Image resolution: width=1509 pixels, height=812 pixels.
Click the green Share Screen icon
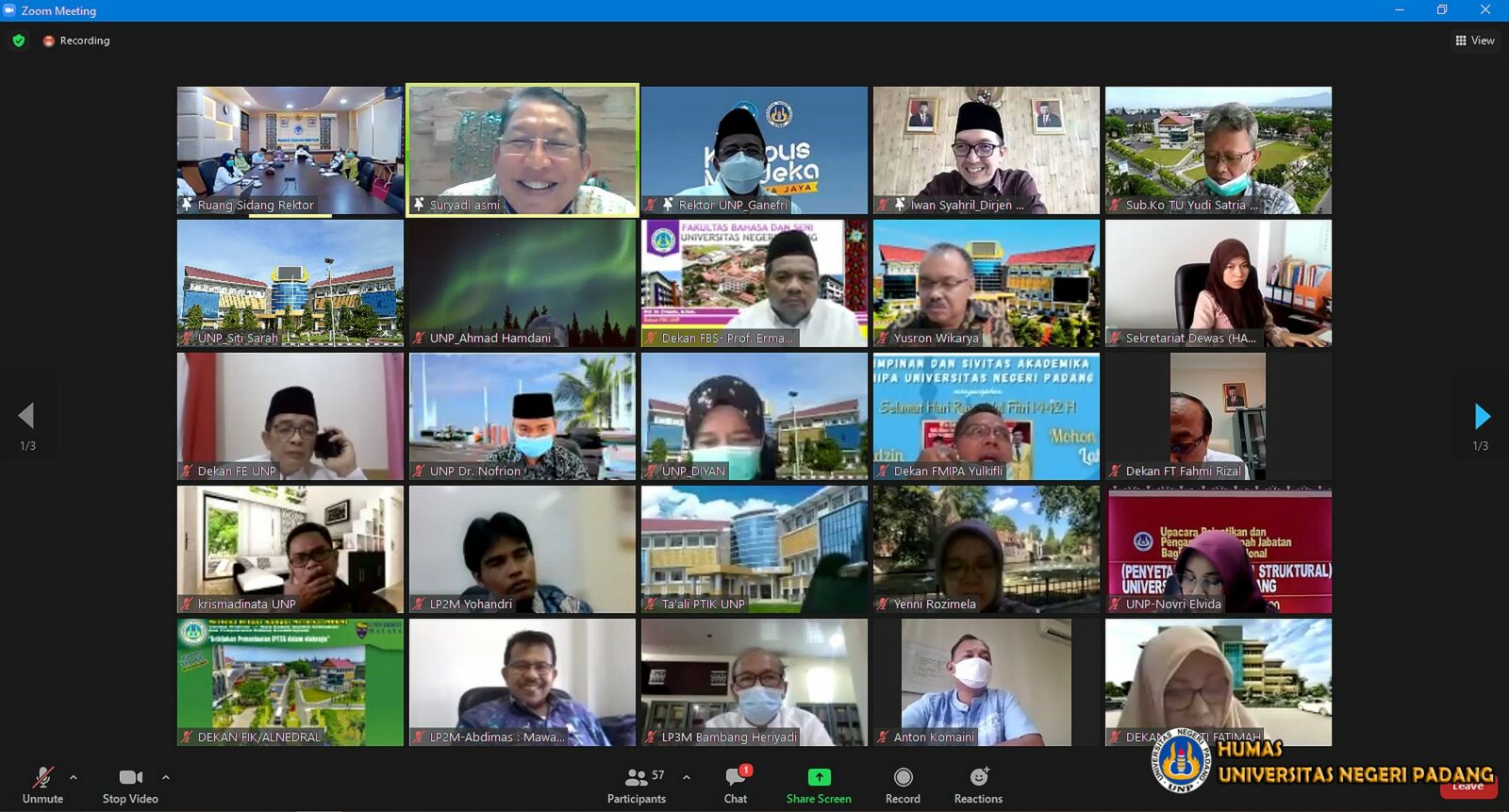(819, 777)
